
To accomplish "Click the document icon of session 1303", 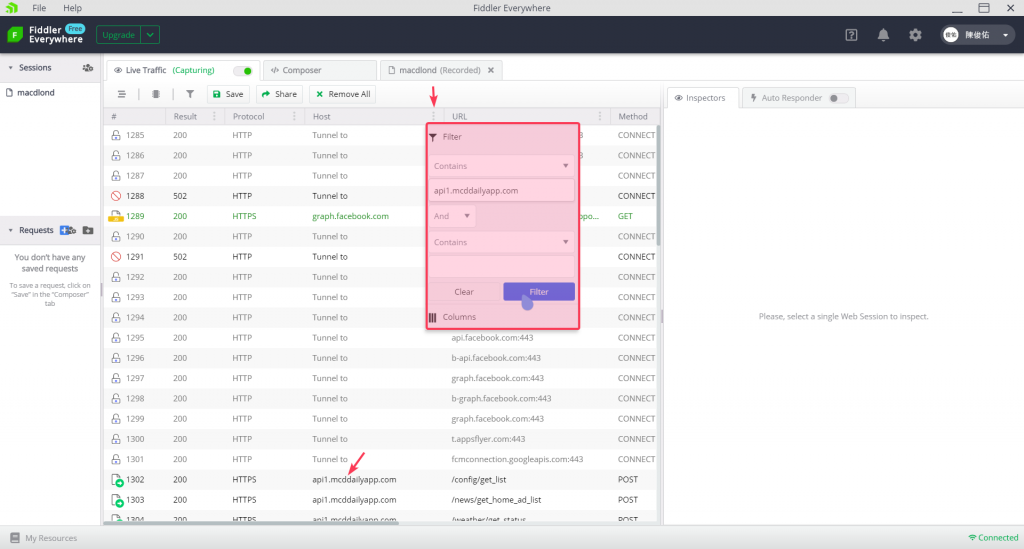I will click(117, 500).
